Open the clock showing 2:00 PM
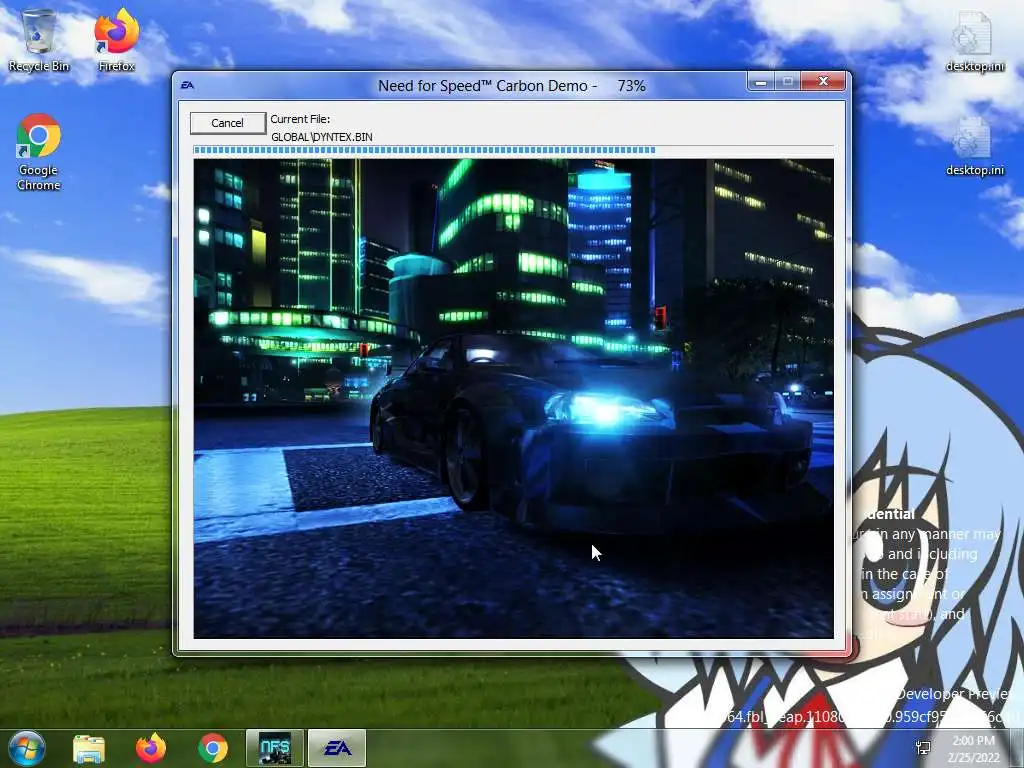Screen dimensions: 1024x768 [973, 748]
